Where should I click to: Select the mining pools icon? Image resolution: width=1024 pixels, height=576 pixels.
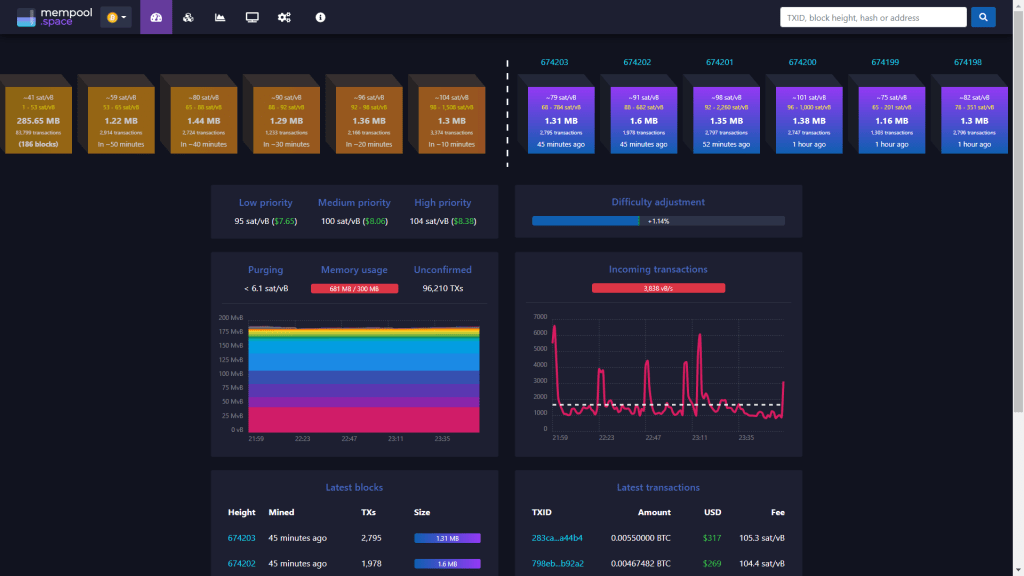188,17
